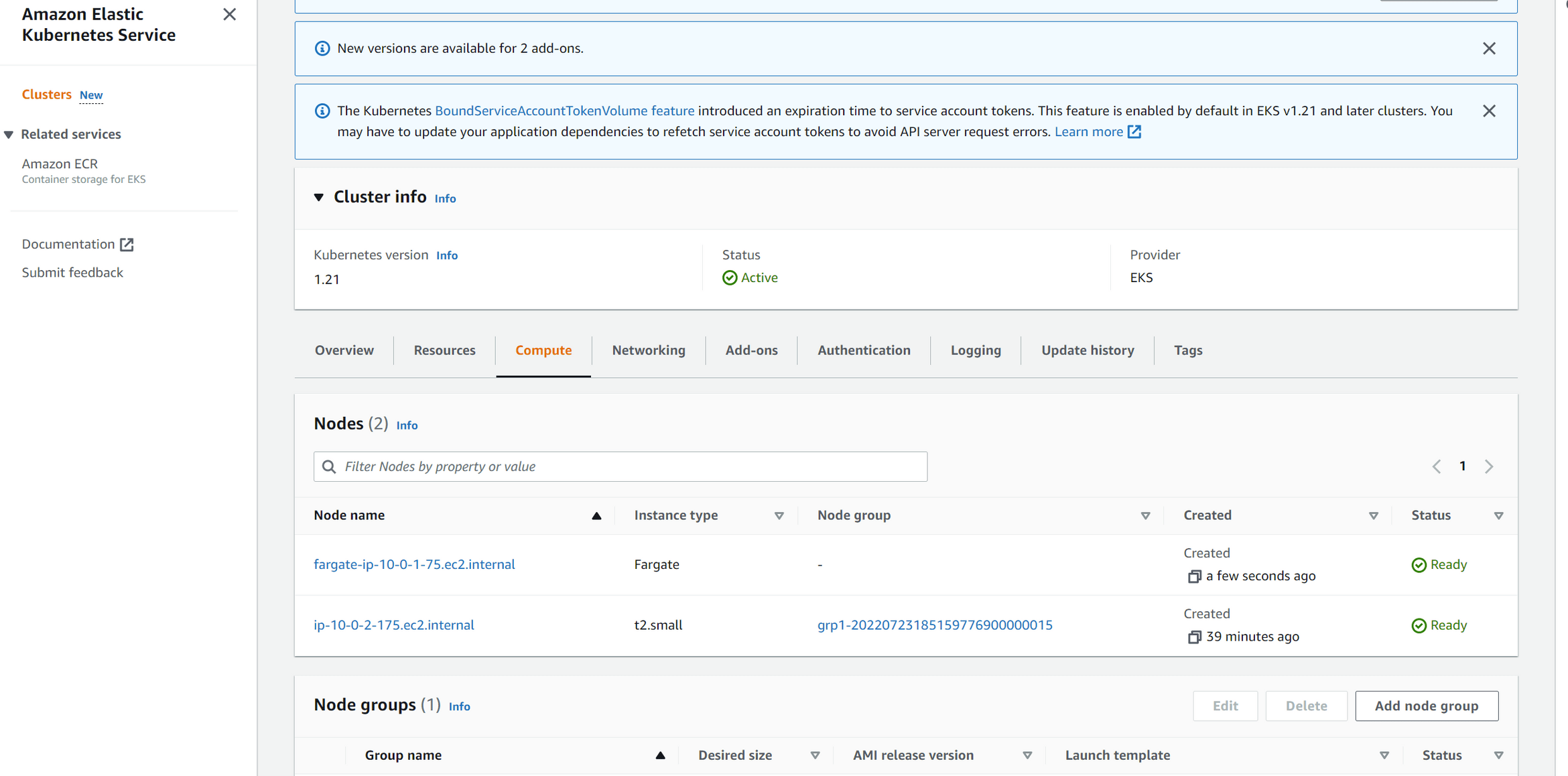Open Amazon ECR in related services
Screen dimensions: 1568x776
pyautogui.click(x=60, y=164)
